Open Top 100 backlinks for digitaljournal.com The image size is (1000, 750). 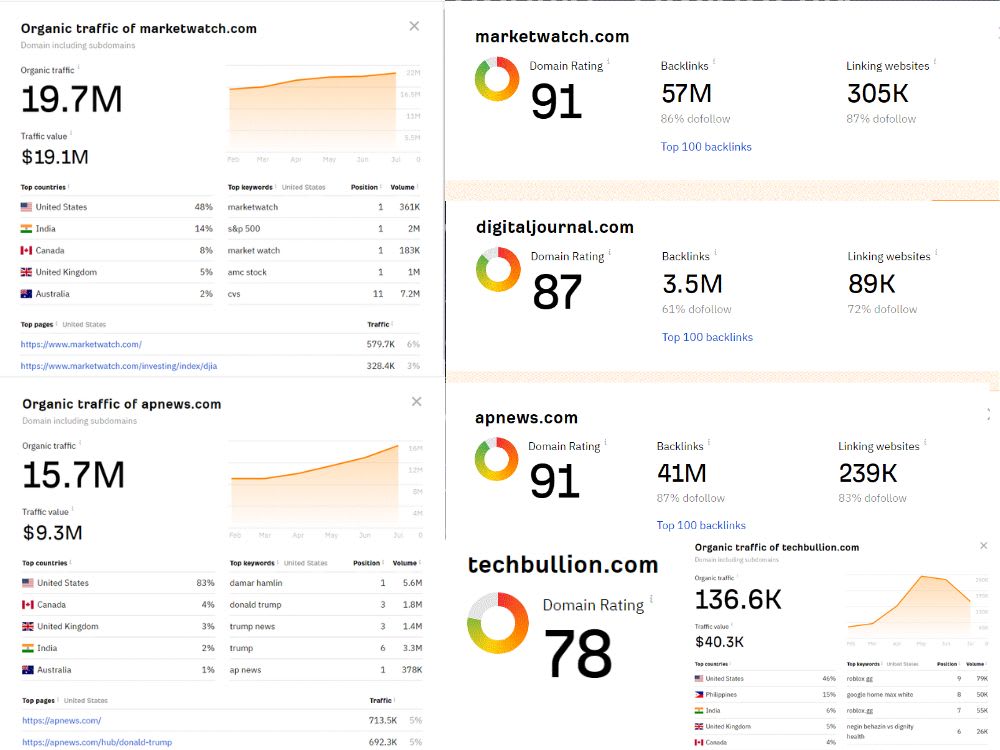coord(707,337)
